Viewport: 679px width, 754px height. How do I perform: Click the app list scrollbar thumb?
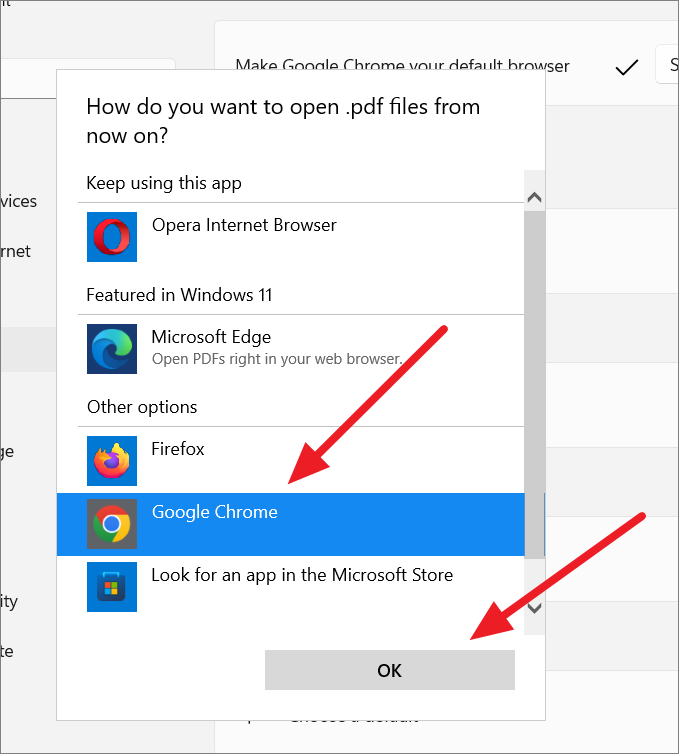534,385
